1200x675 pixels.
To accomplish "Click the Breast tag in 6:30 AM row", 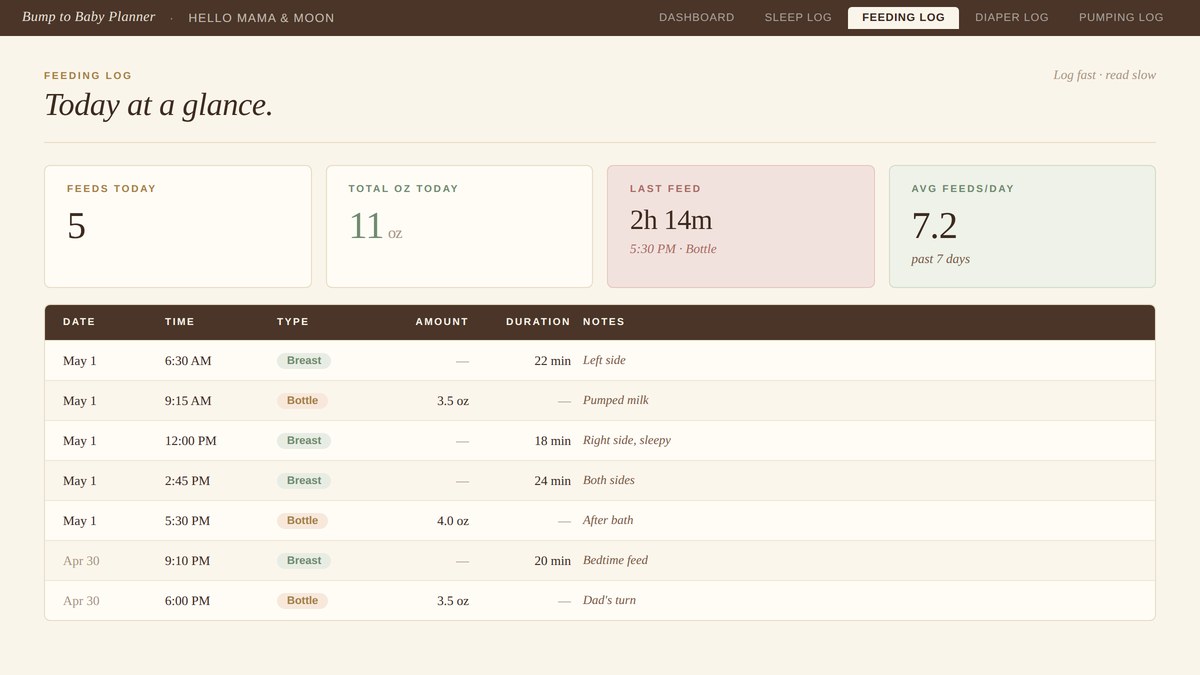I will [304, 361].
